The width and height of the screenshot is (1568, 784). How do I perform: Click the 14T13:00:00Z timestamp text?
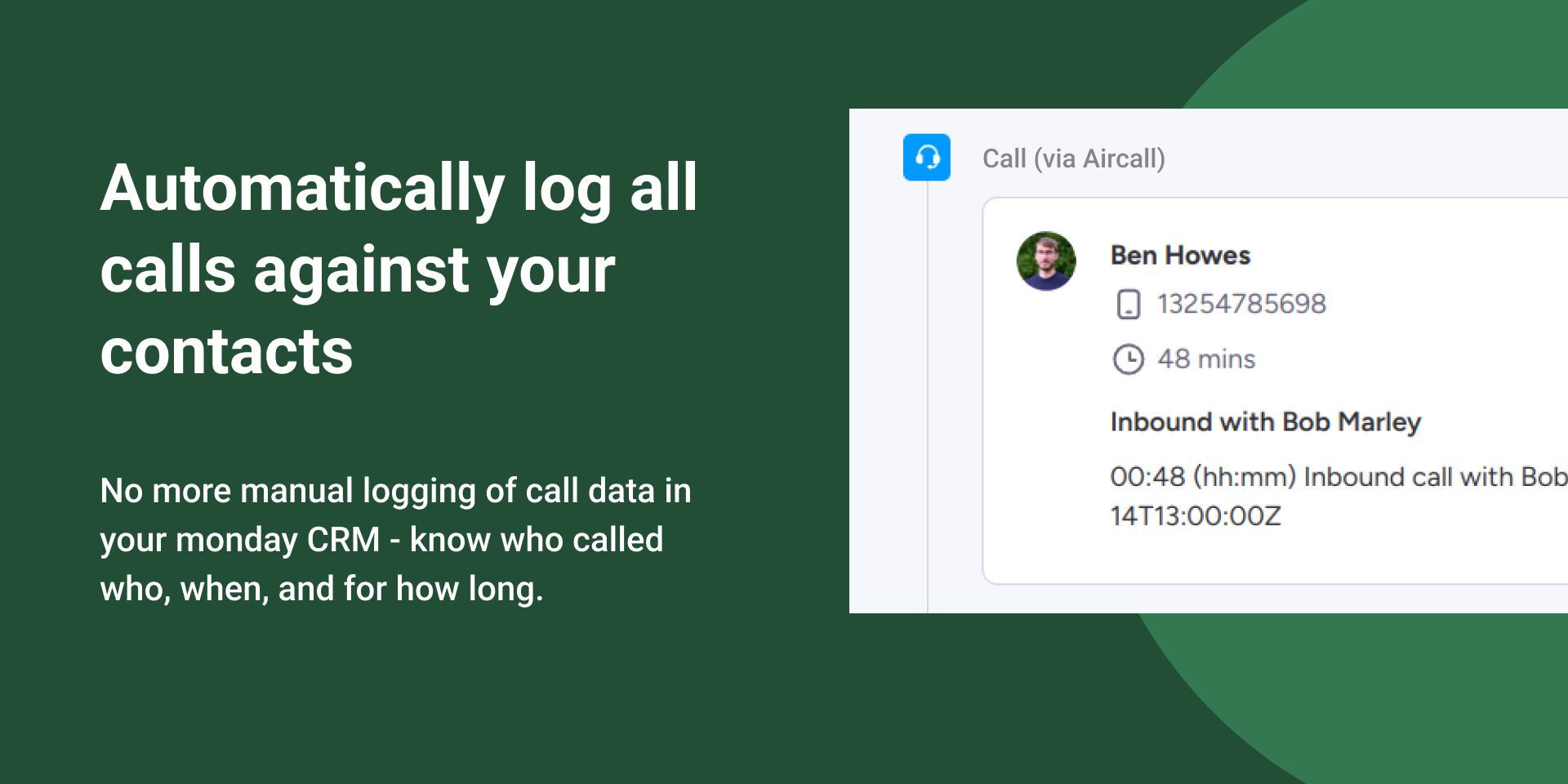click(1196, 516)
